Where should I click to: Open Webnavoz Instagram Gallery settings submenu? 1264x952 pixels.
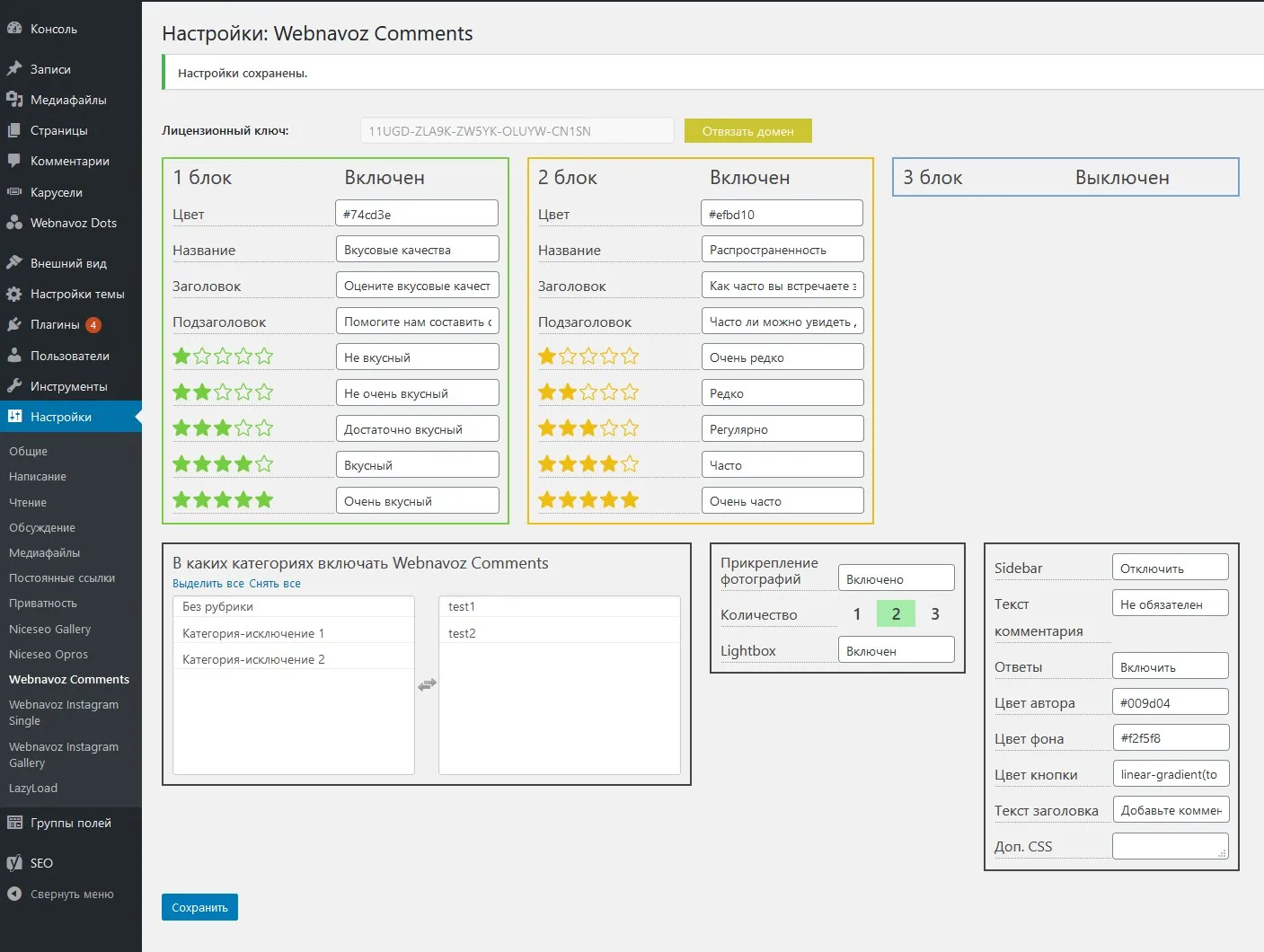[x=64, y=754]
